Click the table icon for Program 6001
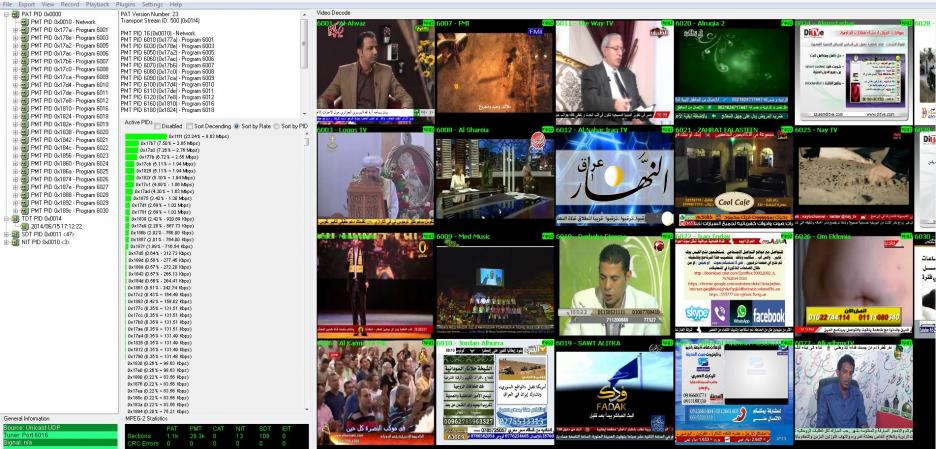 click(x=24, y=30)
